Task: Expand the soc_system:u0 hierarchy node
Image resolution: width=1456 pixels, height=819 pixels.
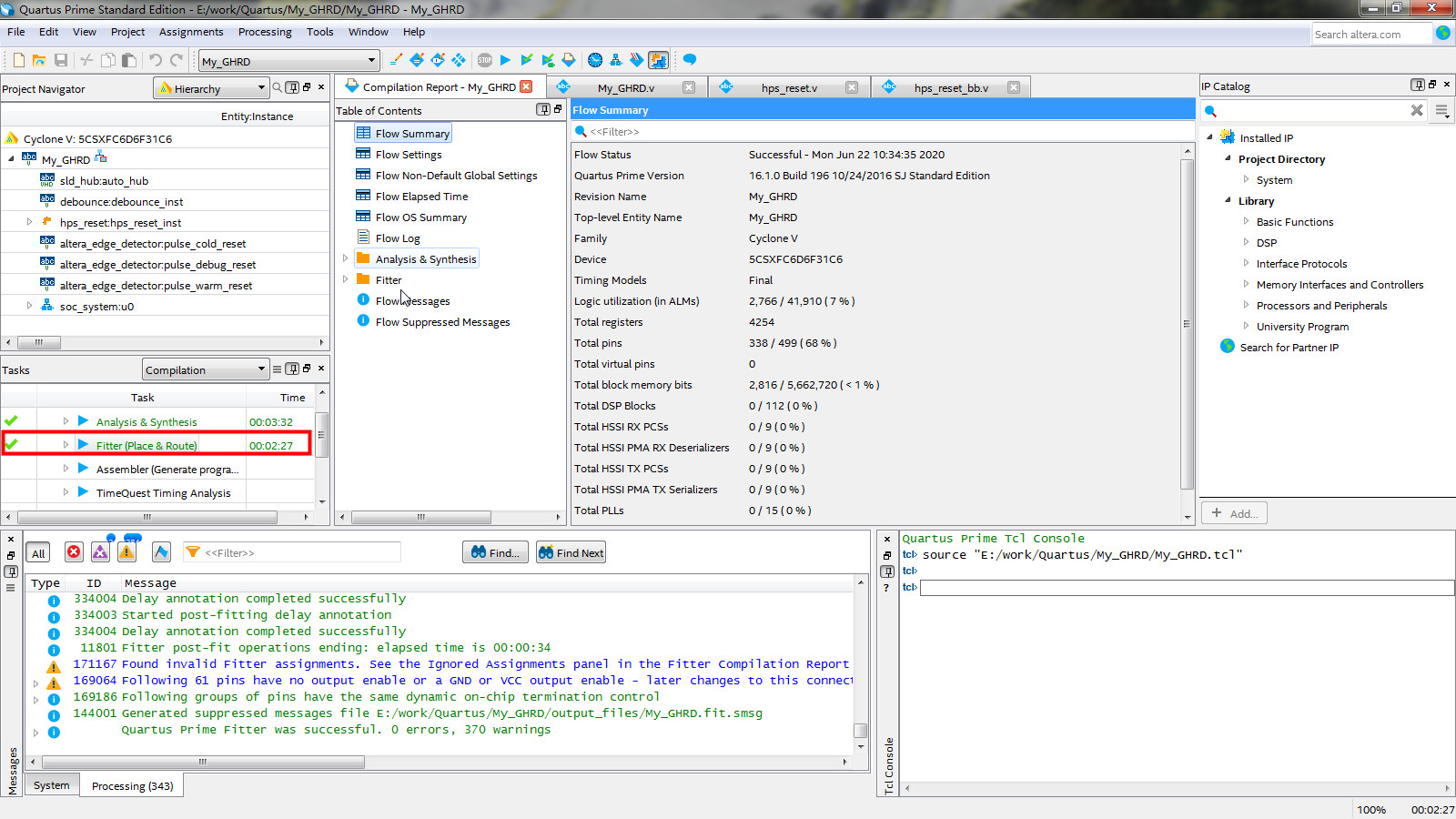Action: pos(29,306)
